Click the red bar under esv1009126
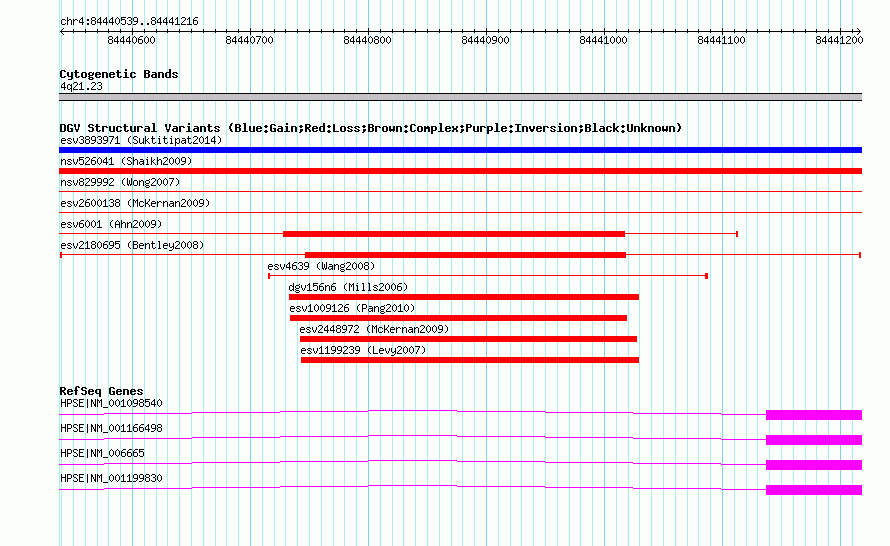Viewport: 890px width, 546px height. click(459, 318)
